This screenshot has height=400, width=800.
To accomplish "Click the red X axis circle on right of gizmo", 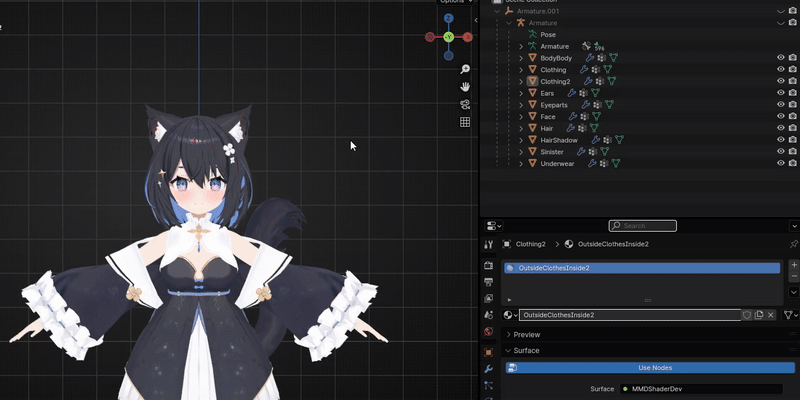I will (x=467, y=37).
